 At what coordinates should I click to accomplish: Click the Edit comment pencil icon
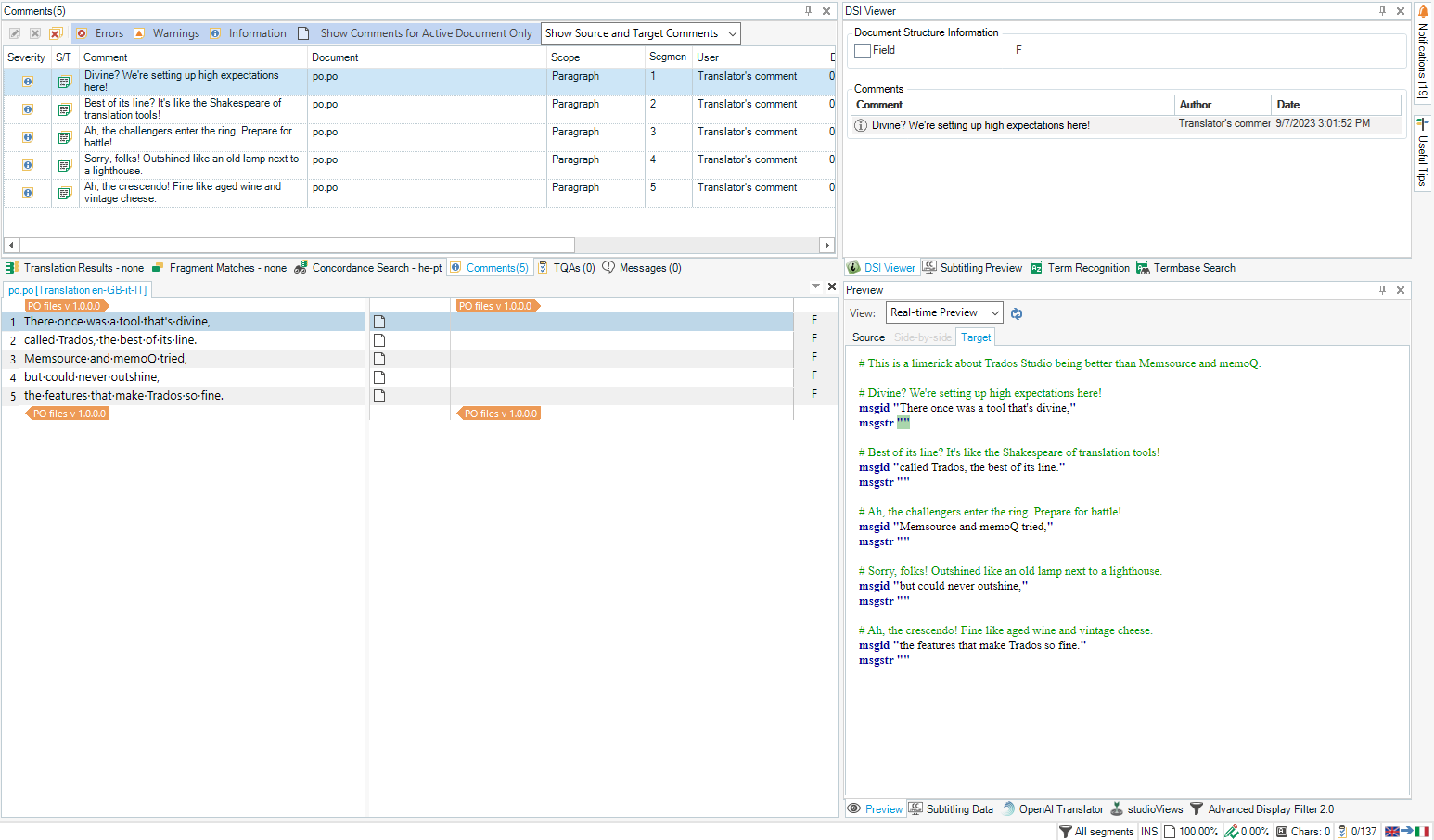15,33
